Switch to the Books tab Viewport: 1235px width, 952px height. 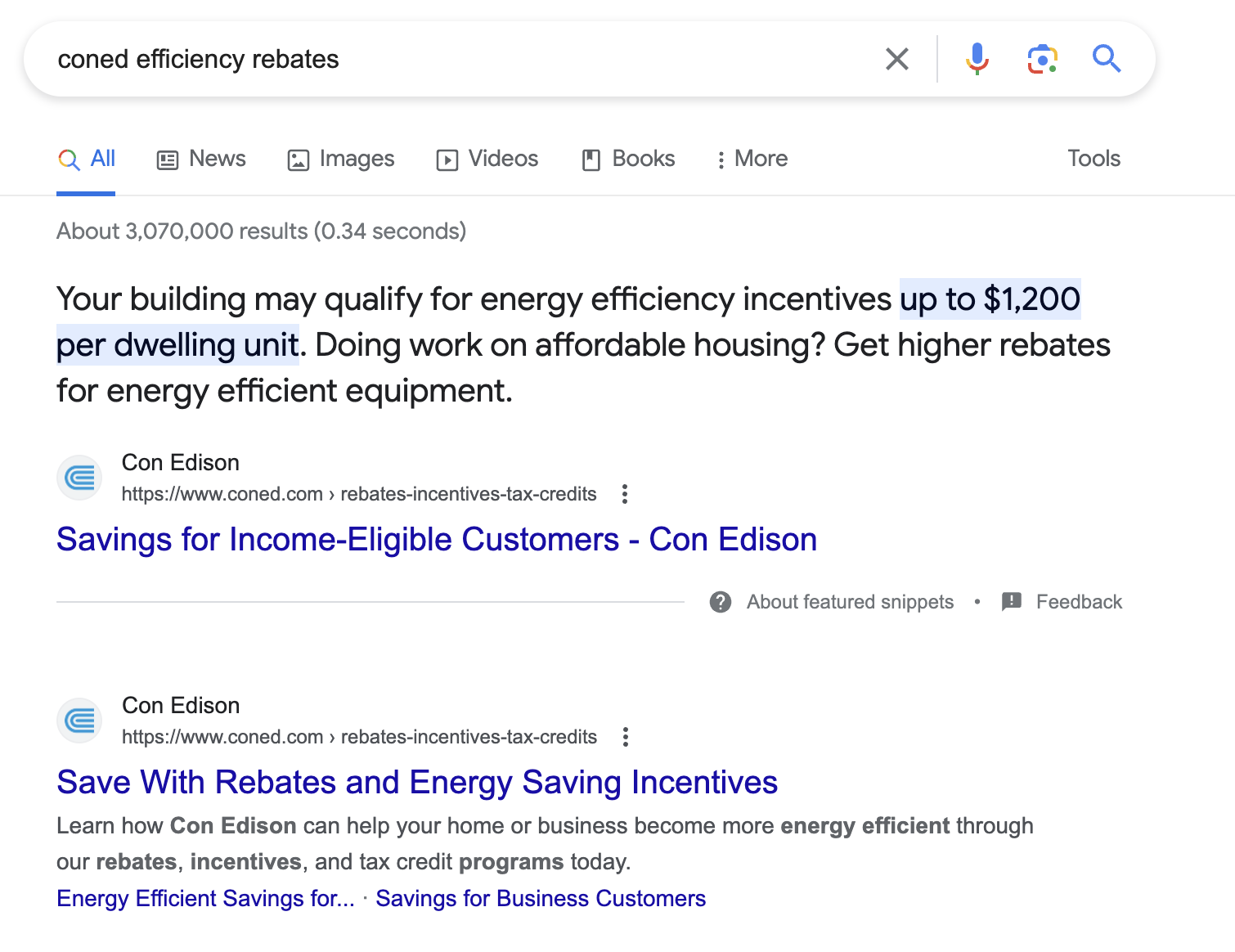click(628, 159)
